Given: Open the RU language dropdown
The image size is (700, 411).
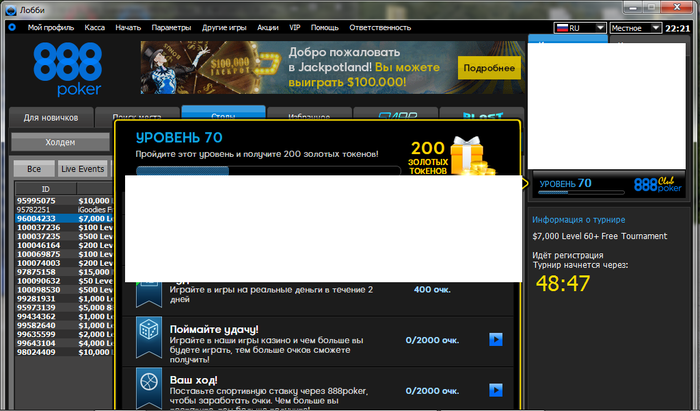Looking at the screenshot, I should click(580, 28).
